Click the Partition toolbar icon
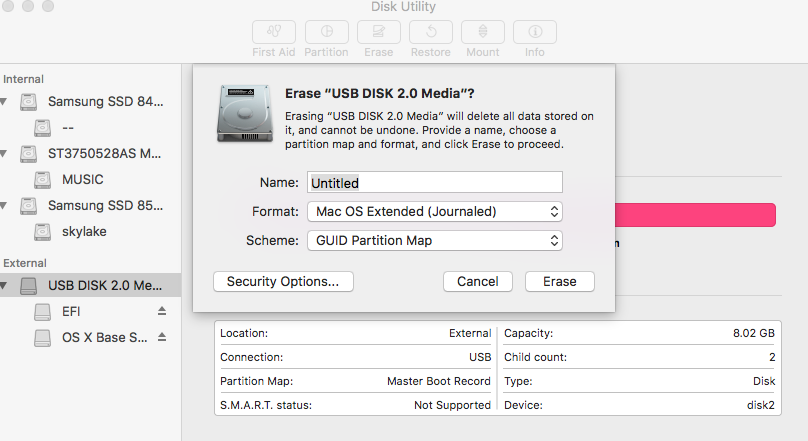This screenshot has width=808, height=441. [x=326, y=32]
